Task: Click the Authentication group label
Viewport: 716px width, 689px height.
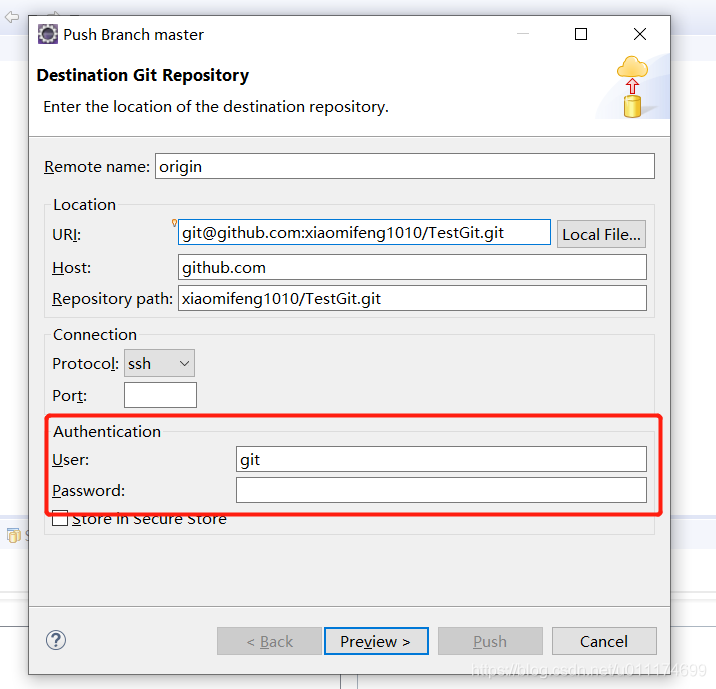Action: click(x=107, y=431)
